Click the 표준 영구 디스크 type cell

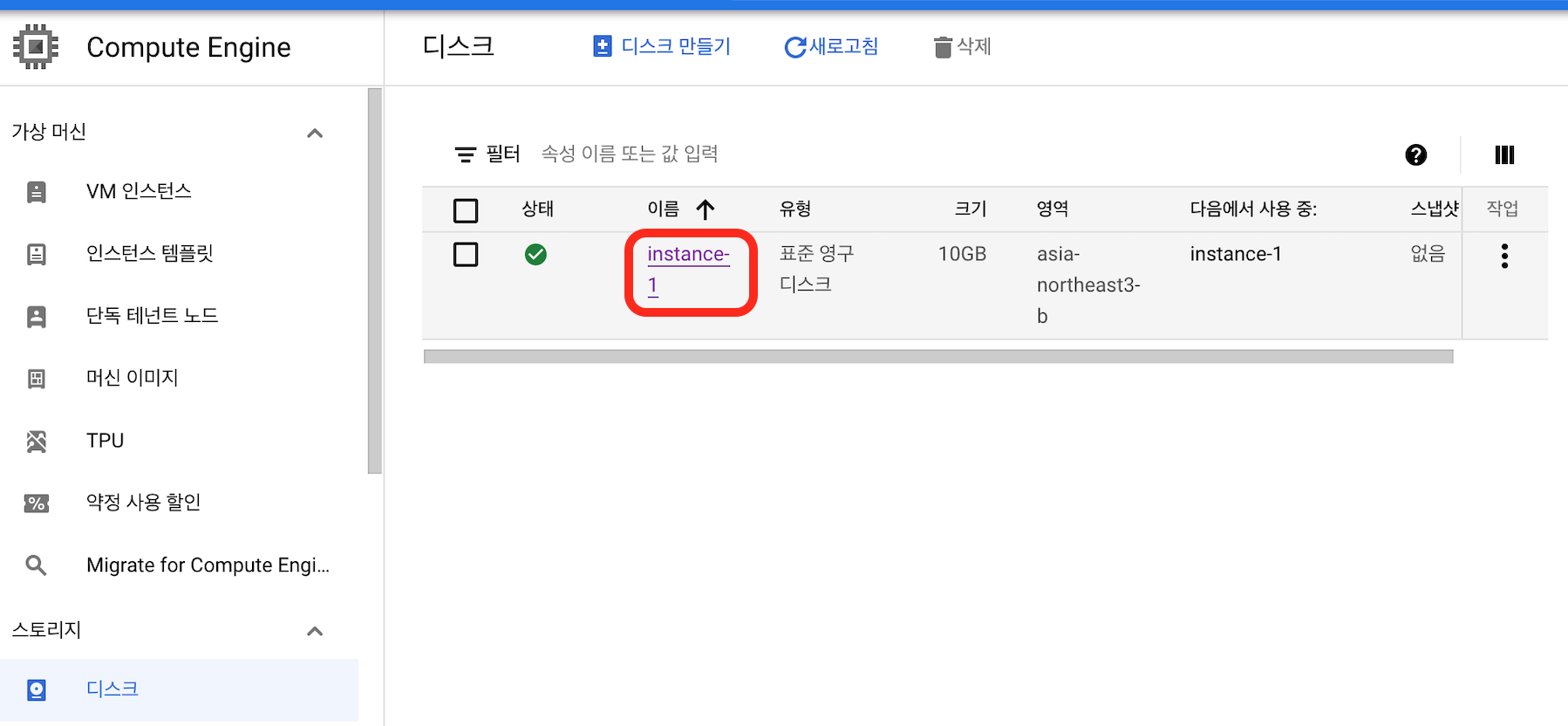(x=817, y=269)
